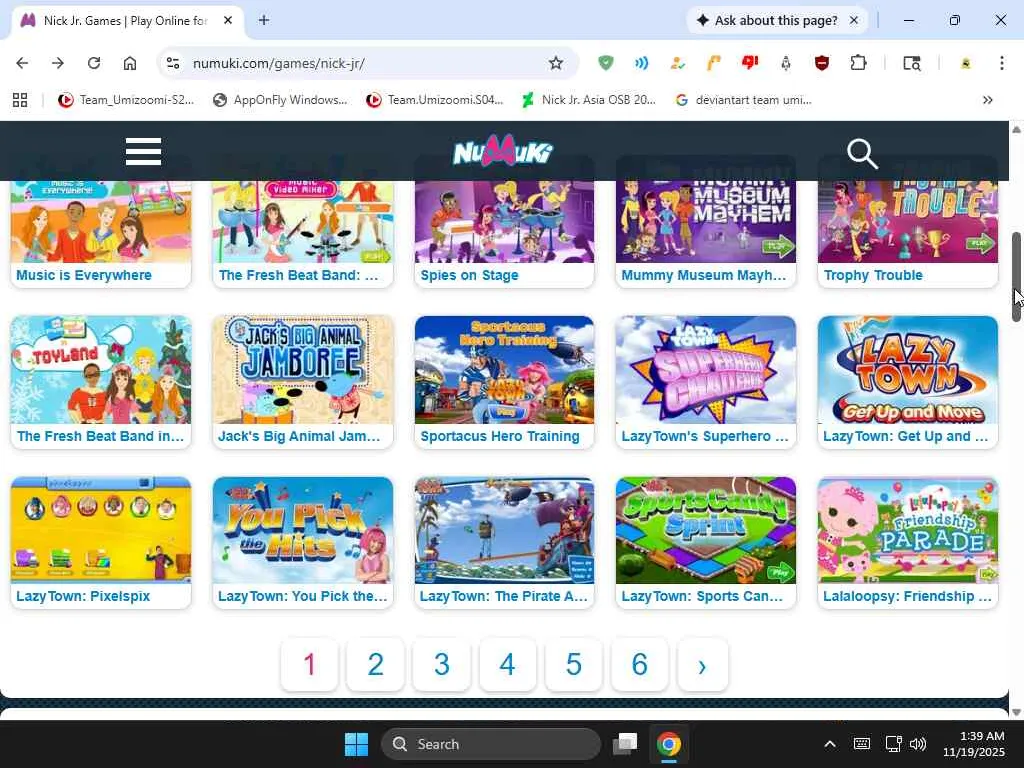The height and width of the screenshot is (768, 1024).
Task: Open the browser home page
Action: (x=130, y=63)
